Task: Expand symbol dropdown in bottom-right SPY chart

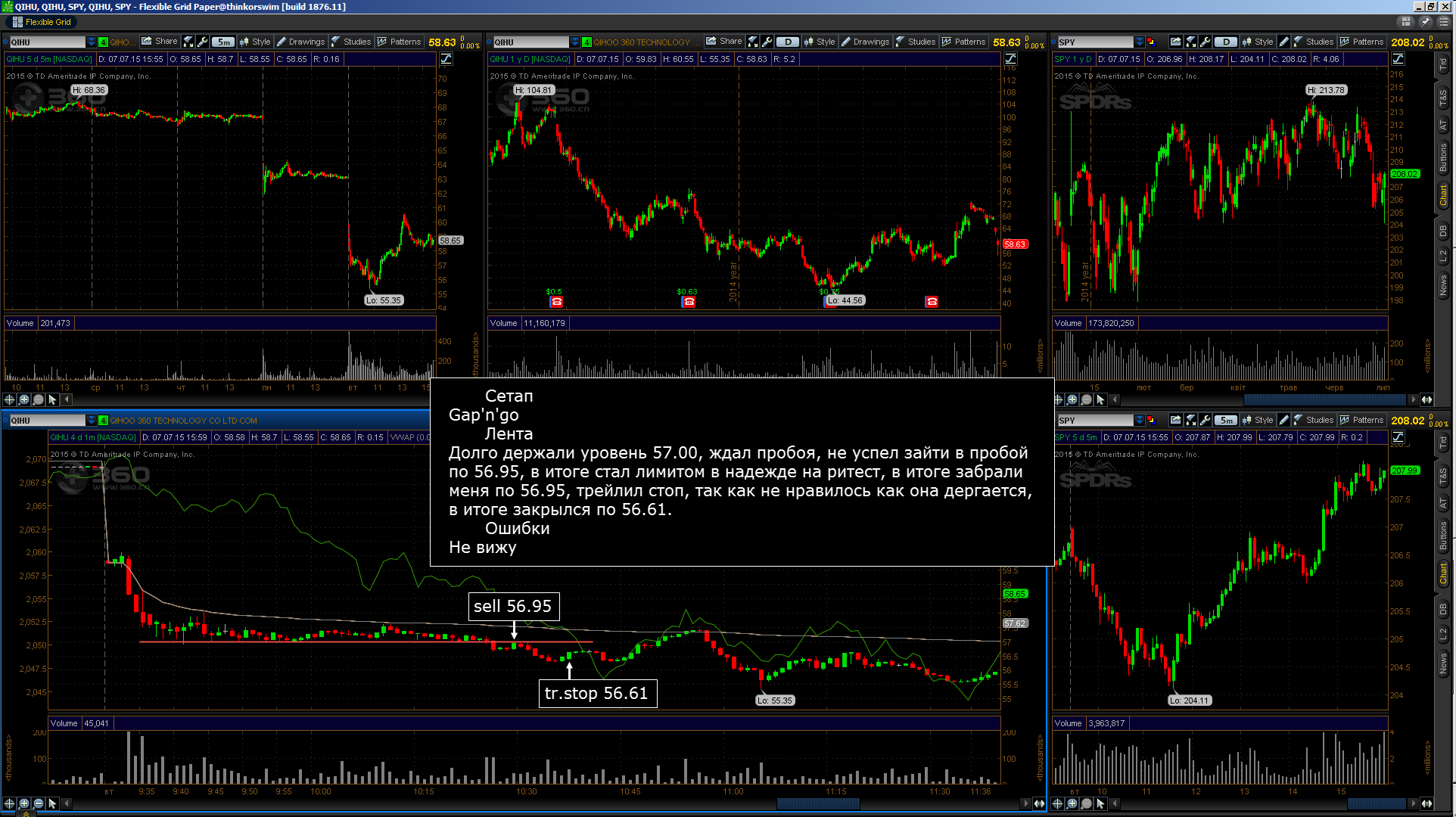Action: tap(1139, 421)
